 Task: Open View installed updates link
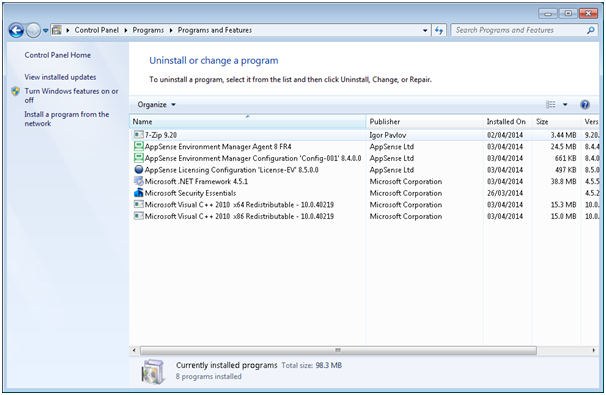(x=60, y=77)
